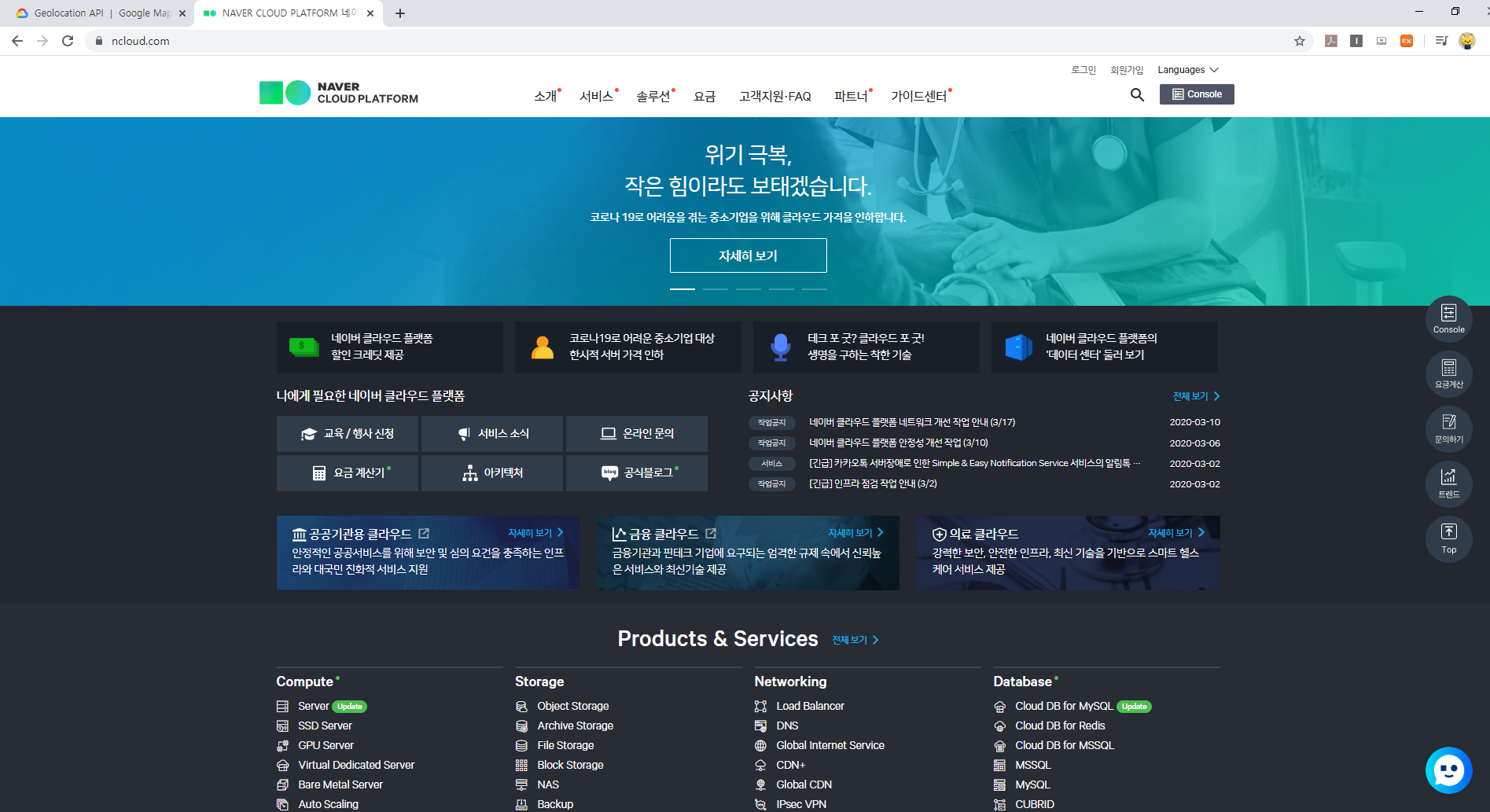
Task: Expand the 공지사항 전체 보기 chevron link
Action: (x=1196, y=396)
